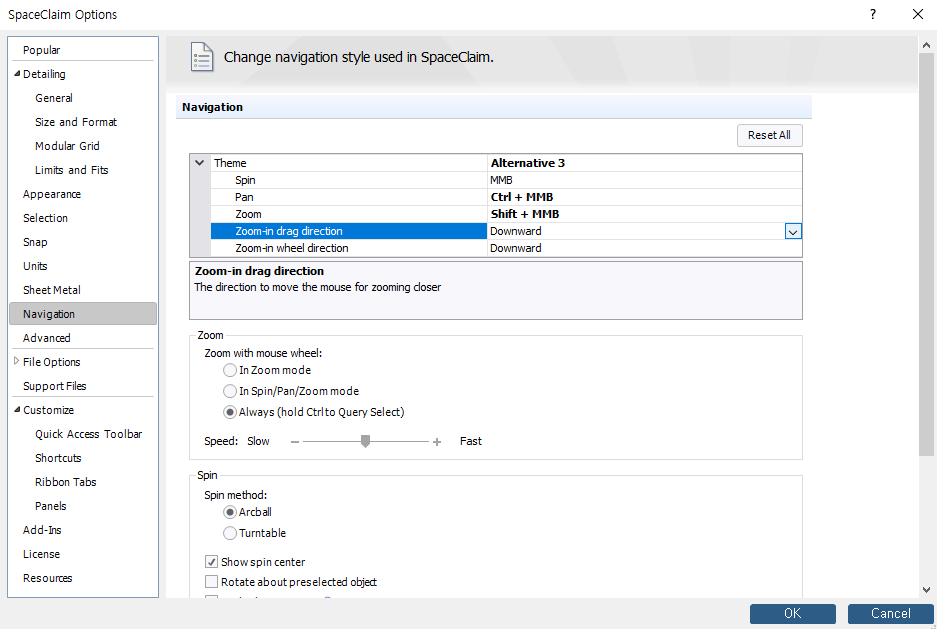
Task: Go to Selection options
Action: (x=45, y=218)
